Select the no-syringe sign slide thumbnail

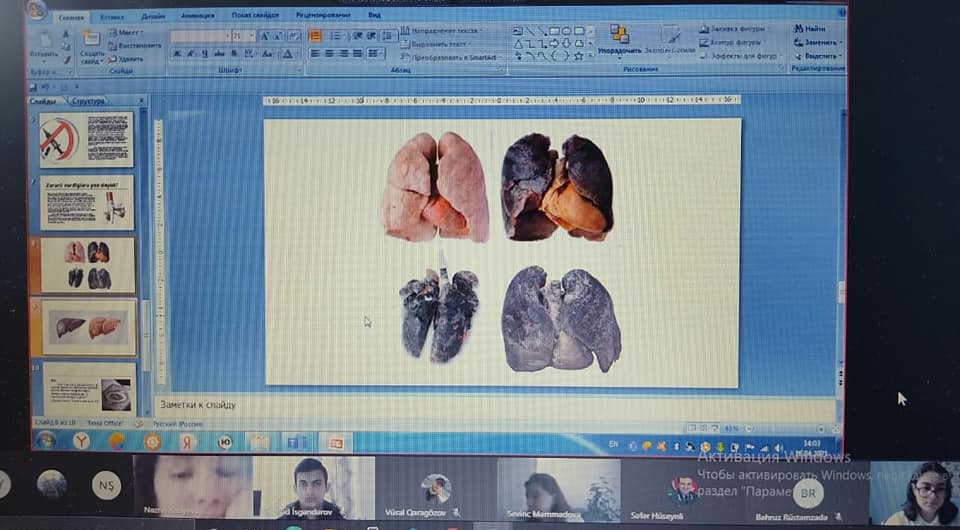tap(86, 139)
